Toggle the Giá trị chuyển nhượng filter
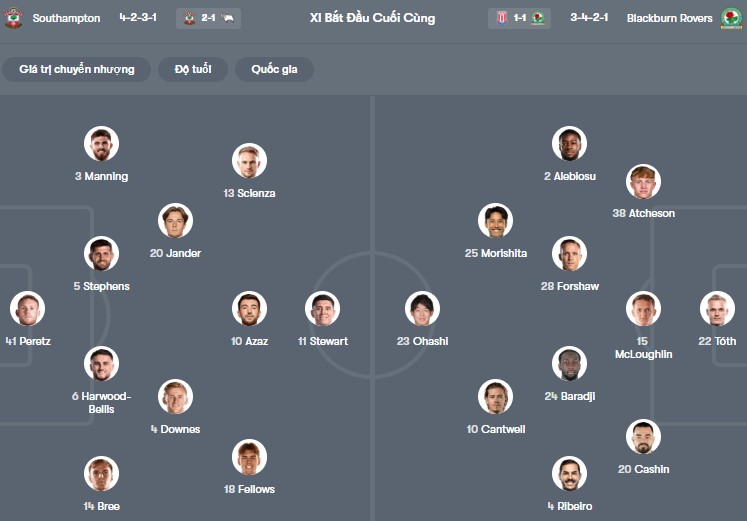 tap(76, 69)
